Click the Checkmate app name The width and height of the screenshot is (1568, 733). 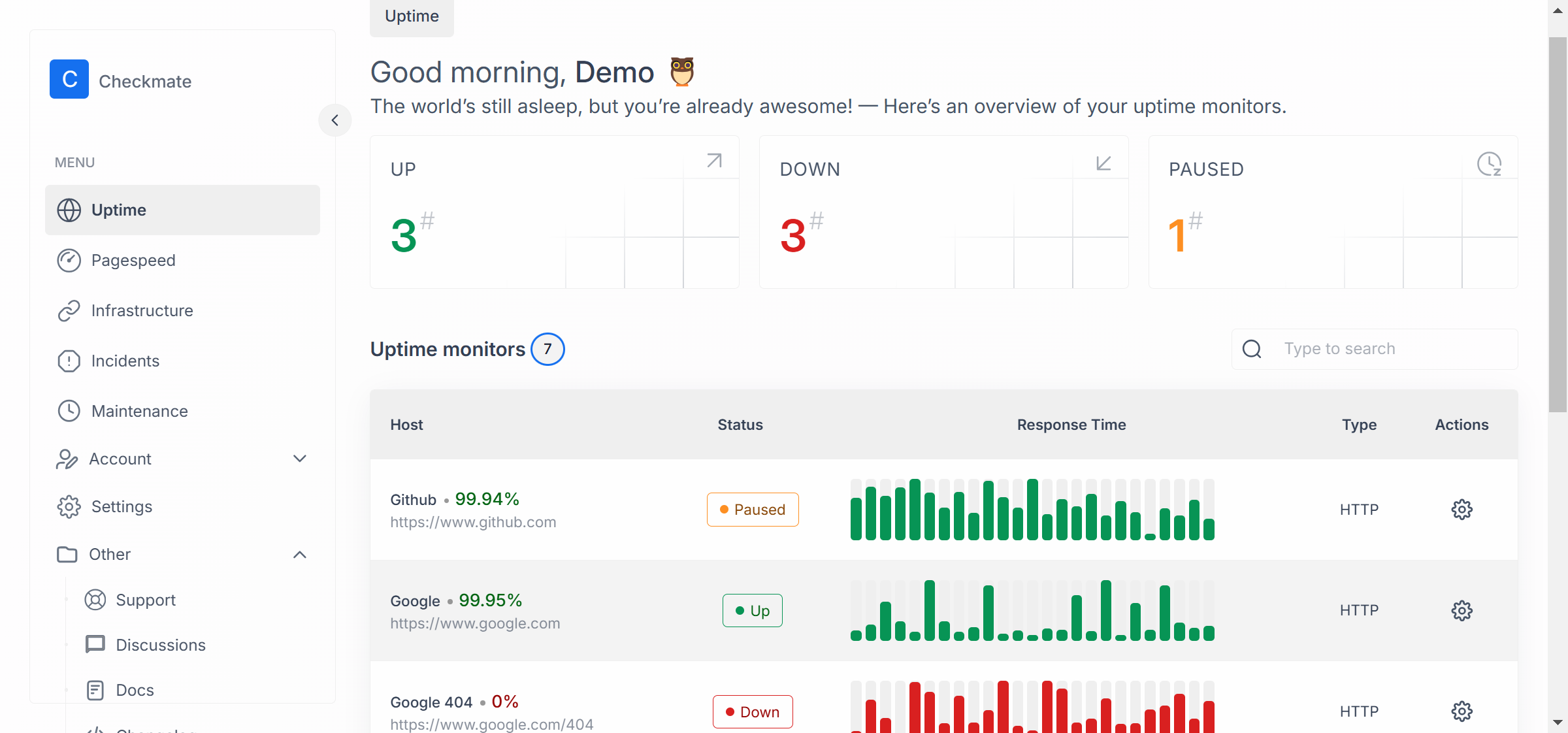click(x=145, y=81)
